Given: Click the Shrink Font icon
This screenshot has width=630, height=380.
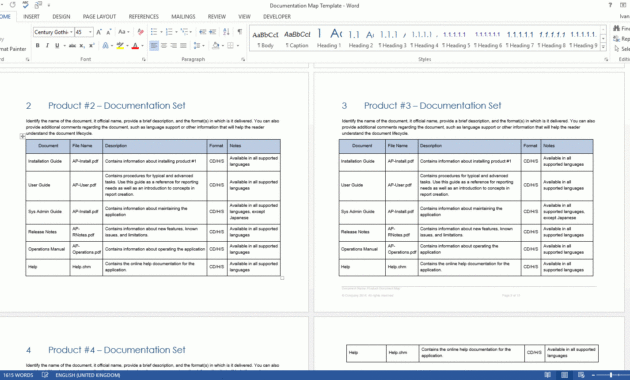Looking at the screenshot, I should tap(108, 32).
